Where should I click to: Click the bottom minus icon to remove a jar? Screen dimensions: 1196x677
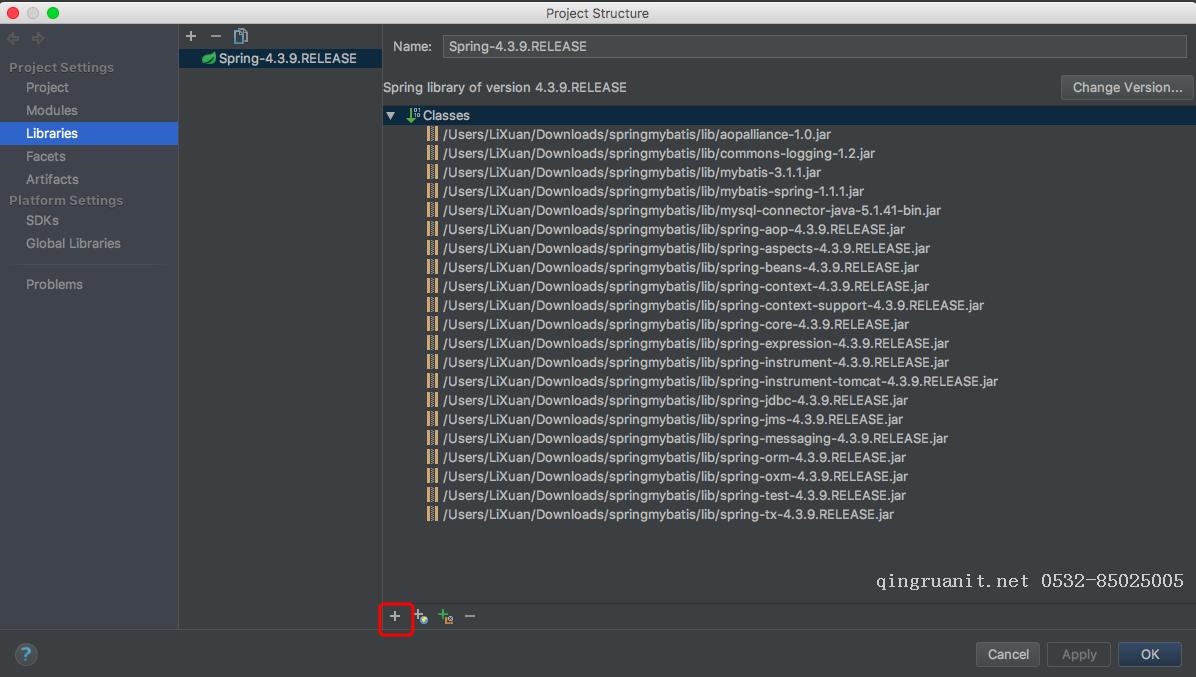tap(470, 616)
